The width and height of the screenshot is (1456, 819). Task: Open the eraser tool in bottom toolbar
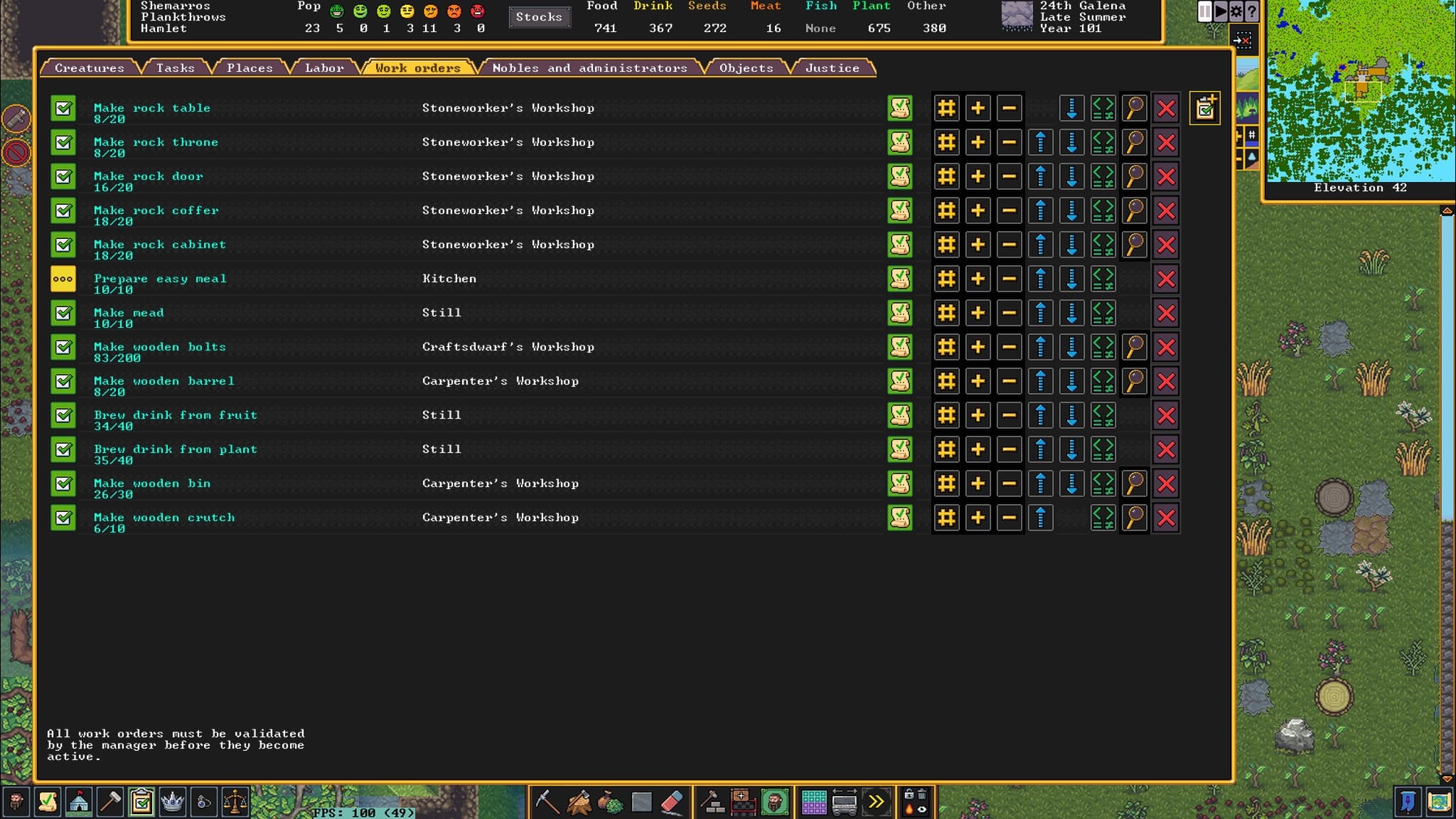tap(672, 803)
